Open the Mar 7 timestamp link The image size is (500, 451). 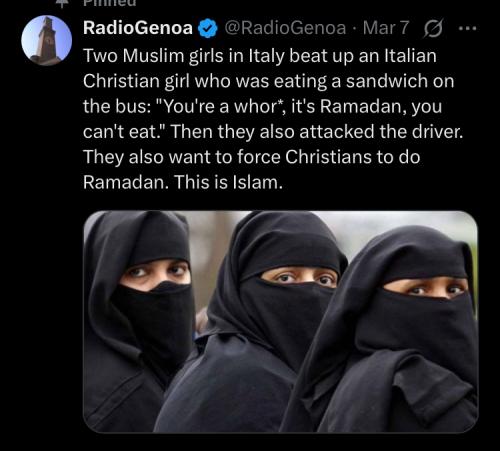pos(386,28)
